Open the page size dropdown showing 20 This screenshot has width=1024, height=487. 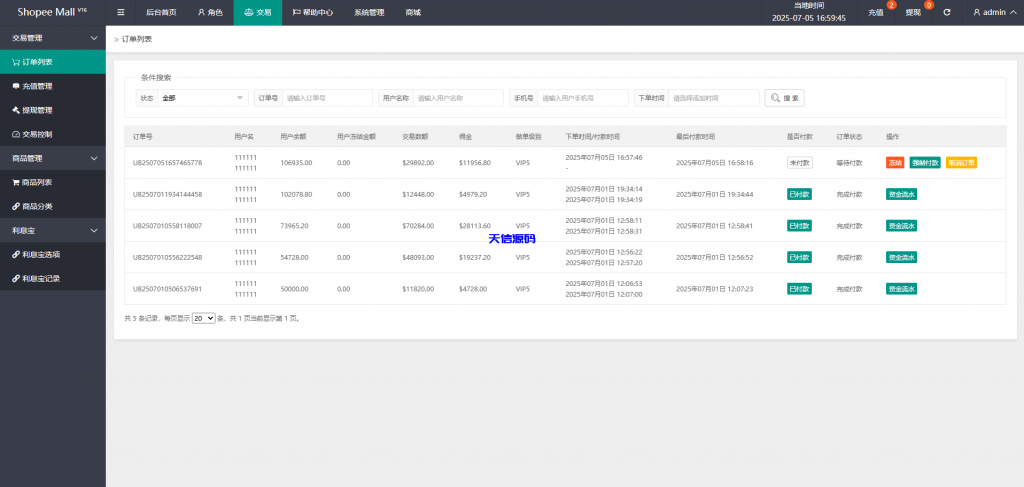click(204, 318)
